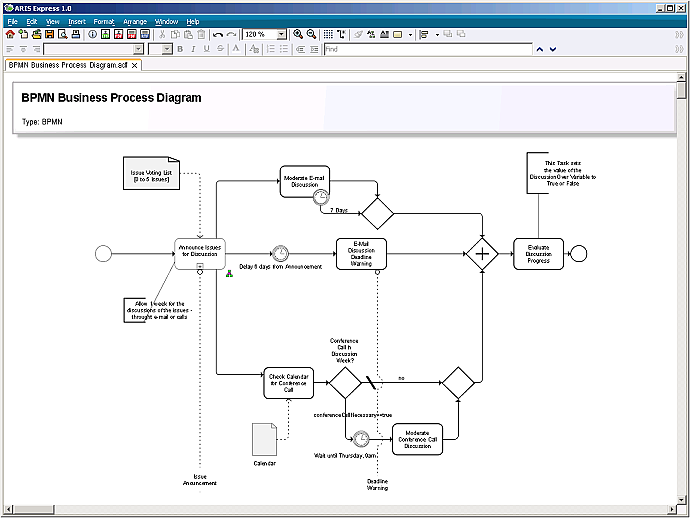690x518 pixels.
Task: Click the Open folder icon
Action: [37, 34]
